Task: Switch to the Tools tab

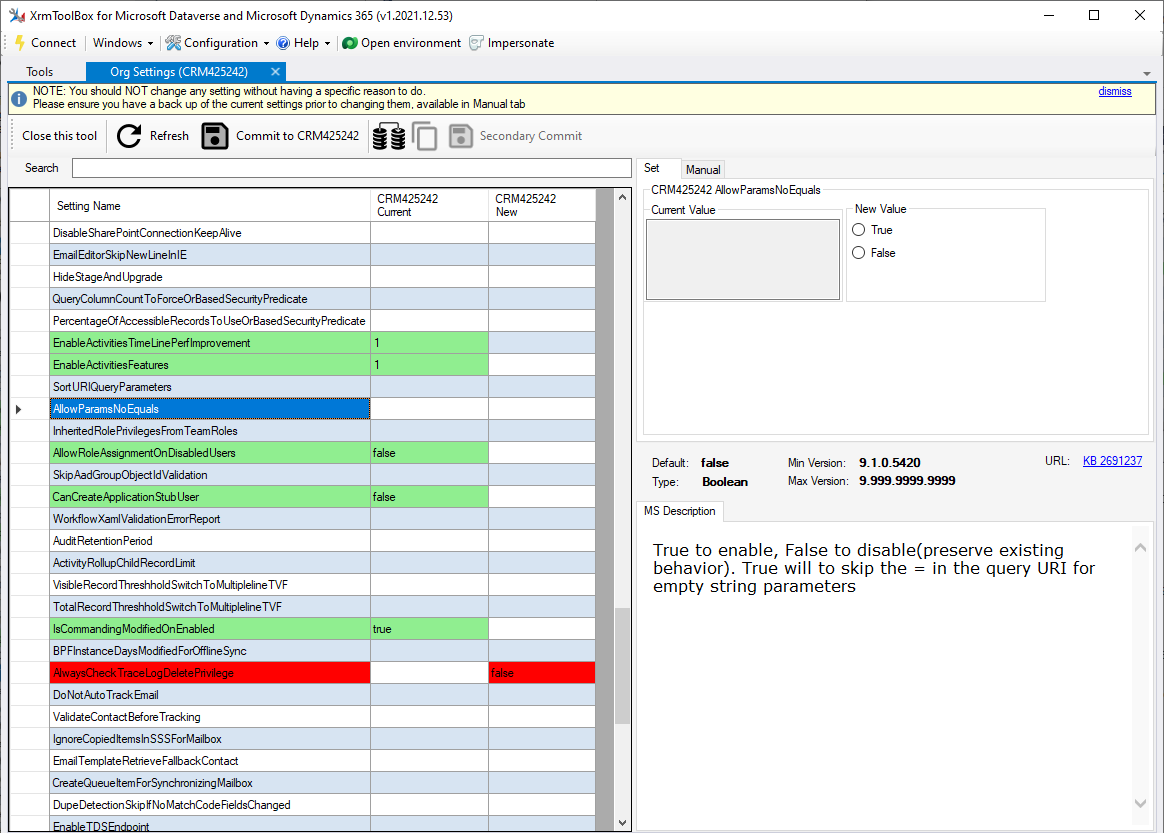Action: (39, 72)
